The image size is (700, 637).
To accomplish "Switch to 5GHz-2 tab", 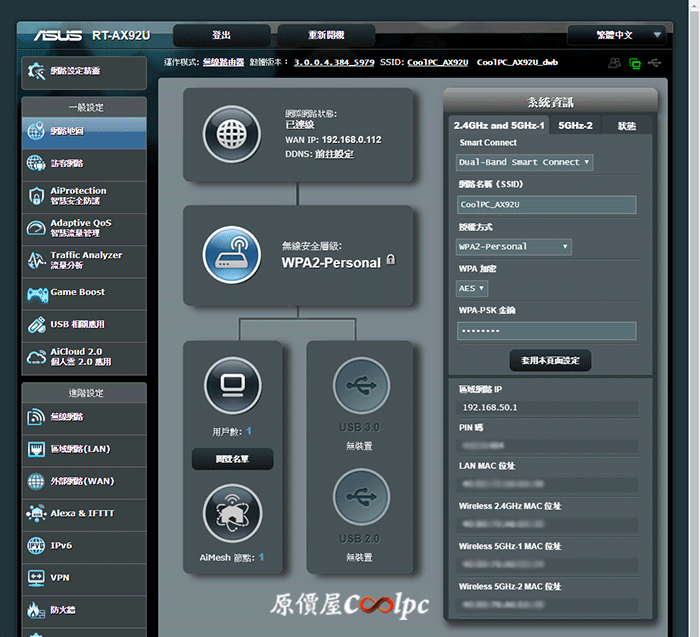I will tap(575, 125).
